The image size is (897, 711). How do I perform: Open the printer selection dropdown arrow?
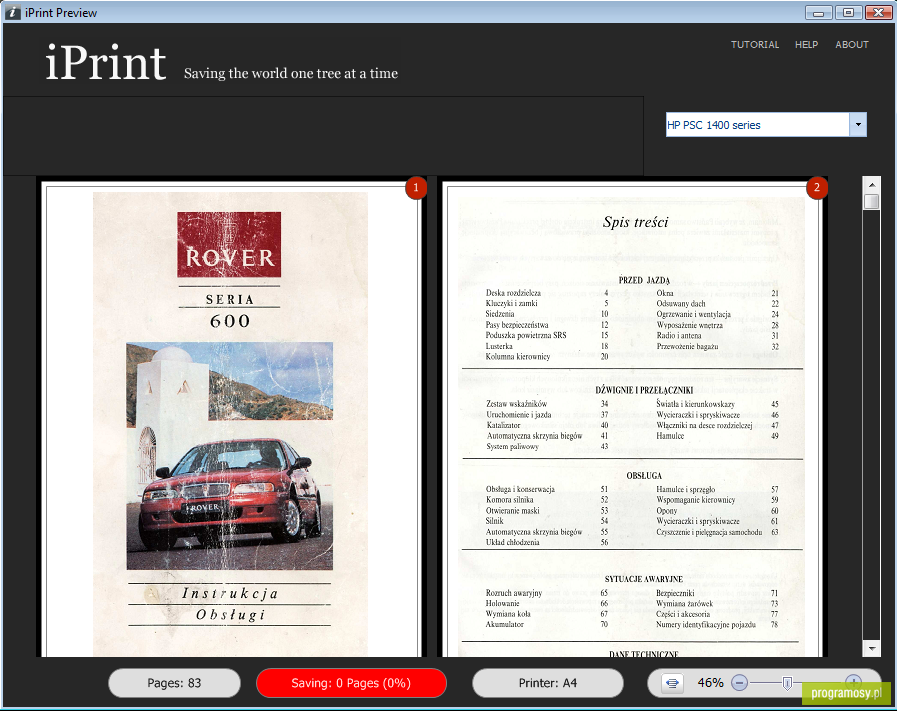pos(858,125)
